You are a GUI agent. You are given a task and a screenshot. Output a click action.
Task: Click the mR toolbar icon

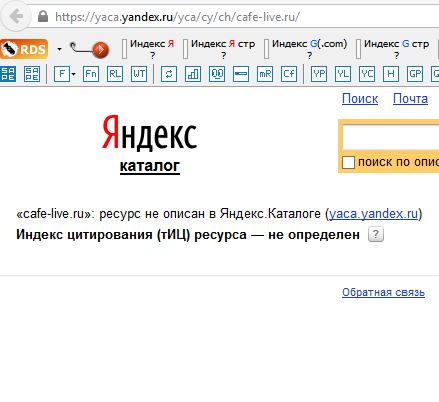[265, 74]
